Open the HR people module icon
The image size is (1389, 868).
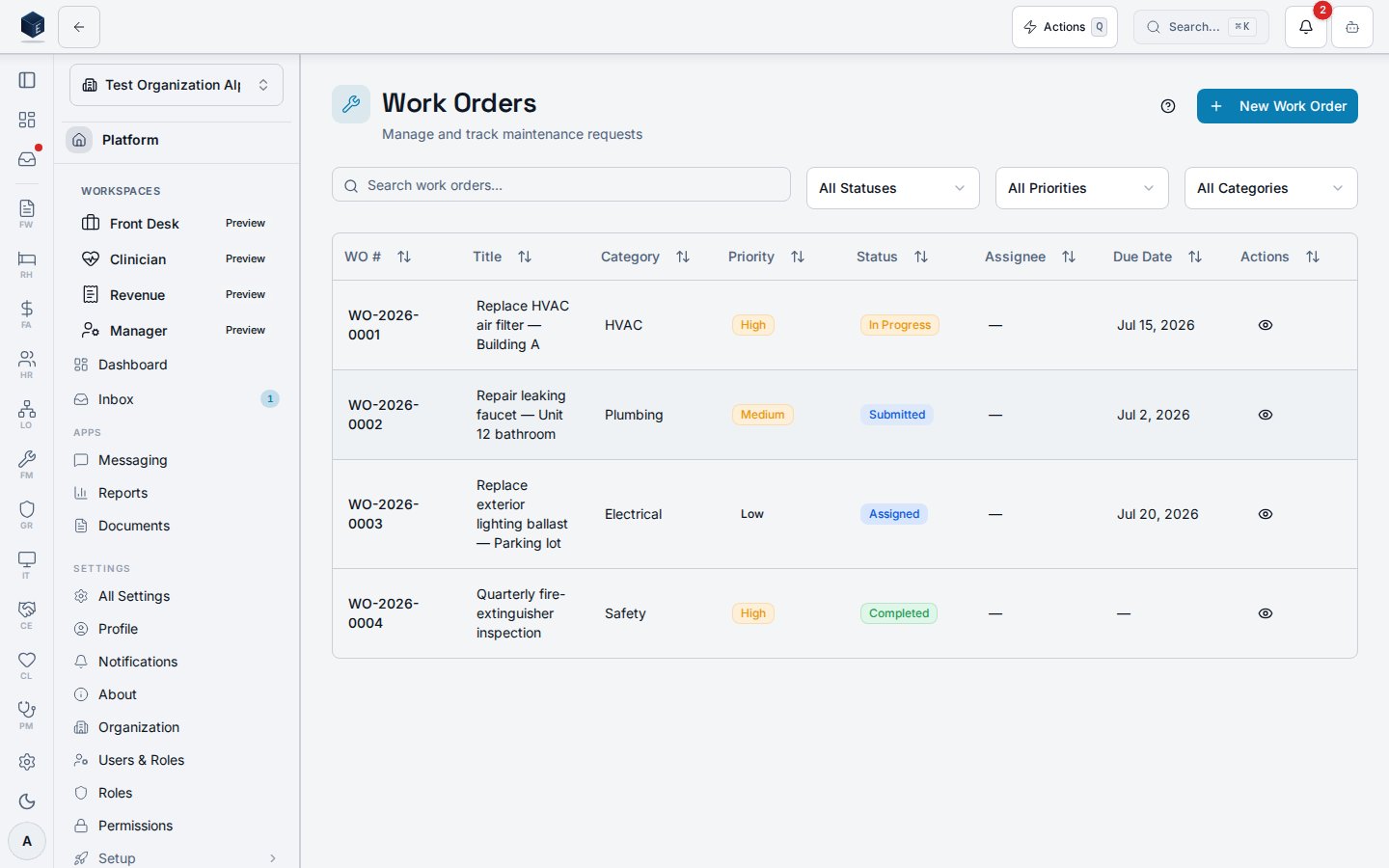pos(27,364)
